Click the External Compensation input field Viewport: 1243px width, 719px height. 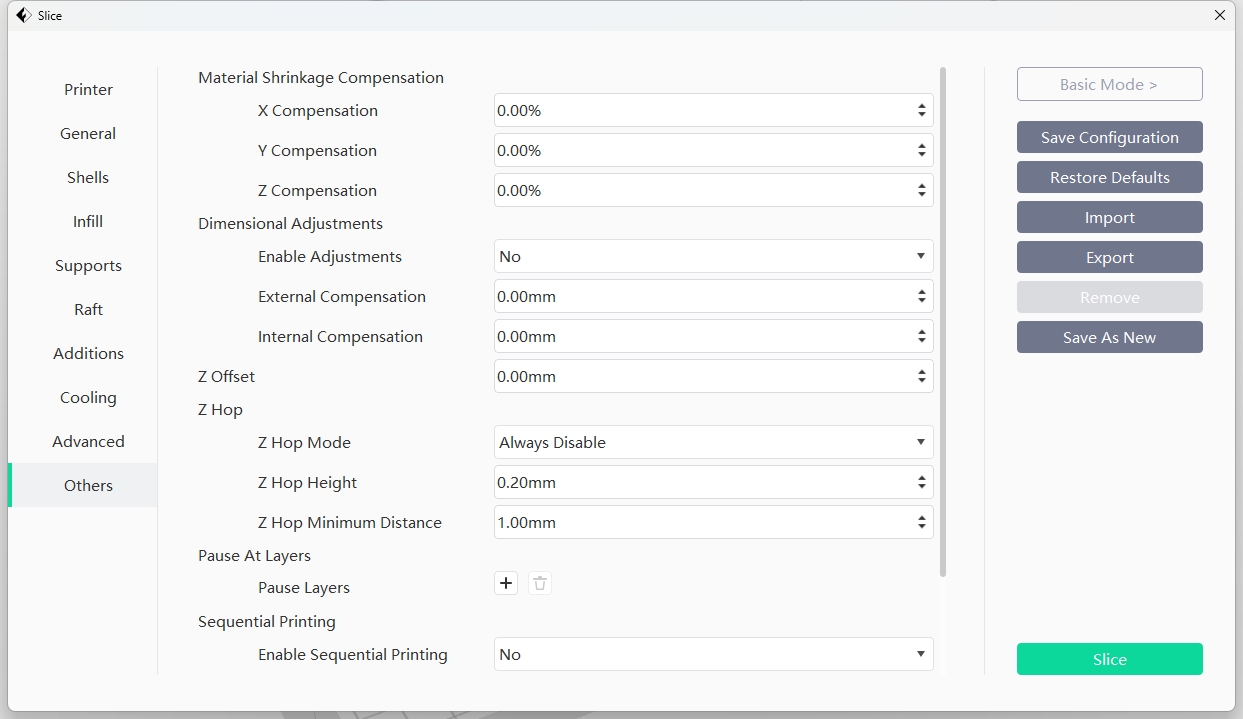click(700, 297)
